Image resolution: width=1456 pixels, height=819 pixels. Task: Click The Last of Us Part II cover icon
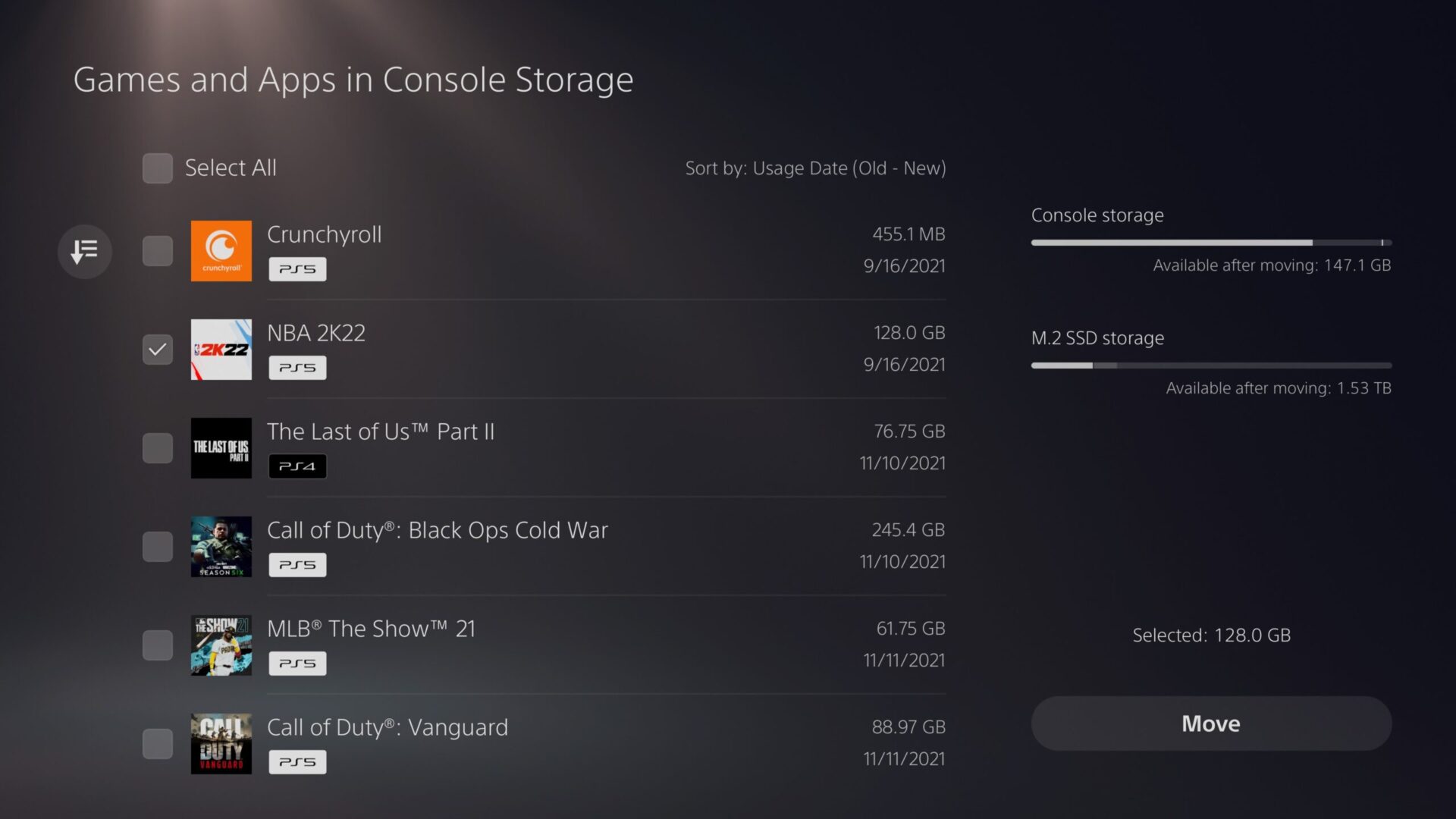pyautogui.click(x=221, y=448)
